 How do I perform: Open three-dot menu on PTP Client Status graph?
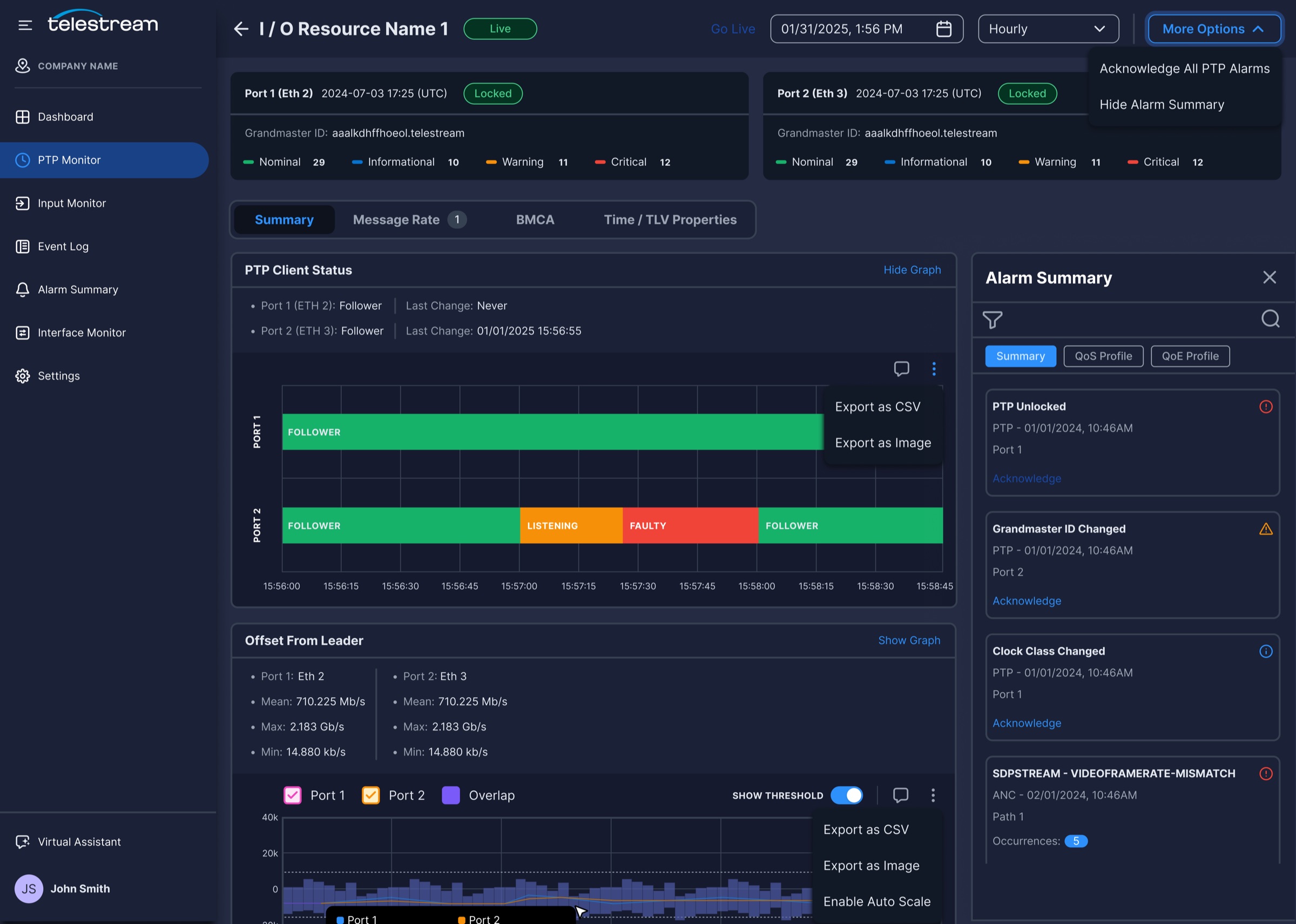coord(934,369)
